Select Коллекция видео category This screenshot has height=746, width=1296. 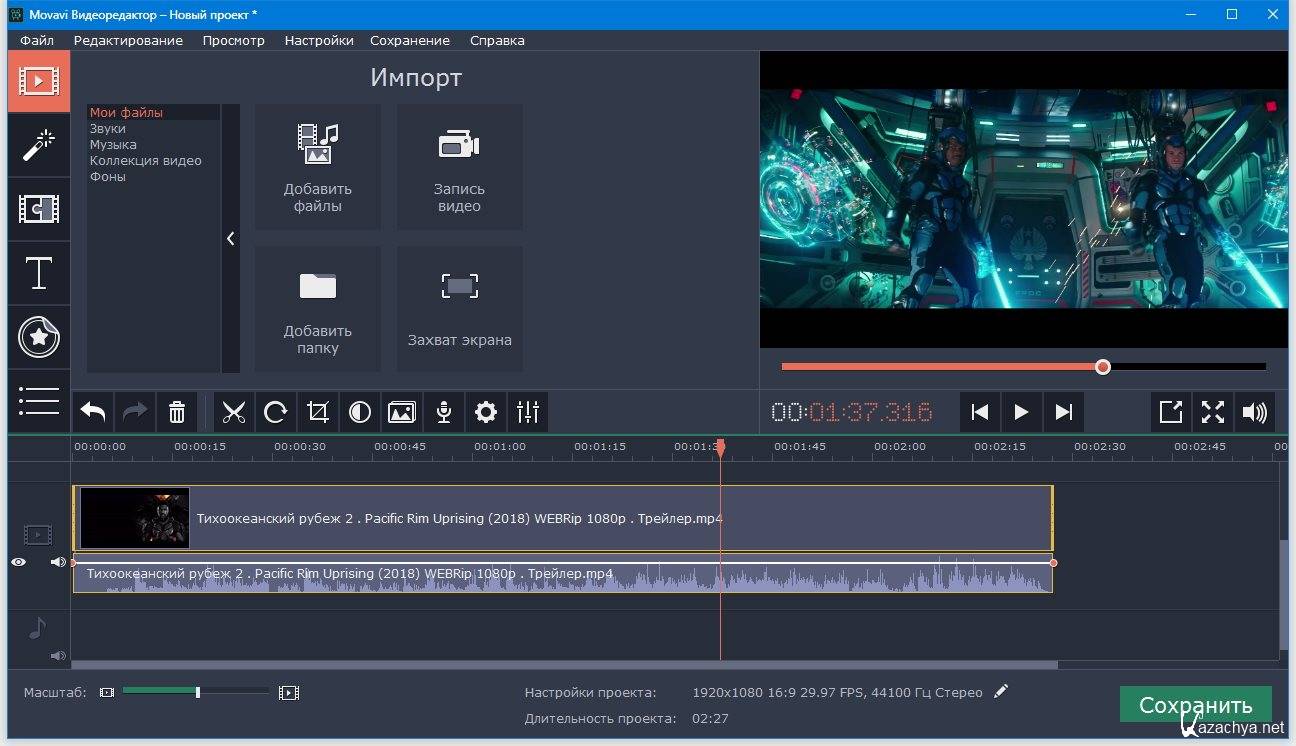[x=146, y=161]
